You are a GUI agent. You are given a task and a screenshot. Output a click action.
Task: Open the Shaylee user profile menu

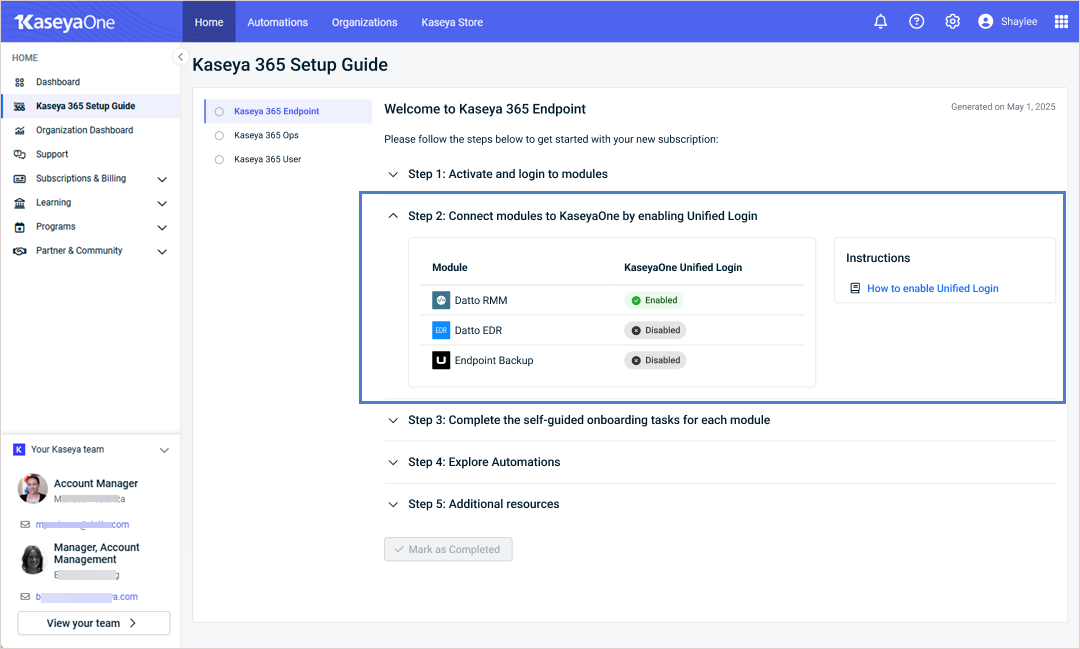tap(1007, 22)
